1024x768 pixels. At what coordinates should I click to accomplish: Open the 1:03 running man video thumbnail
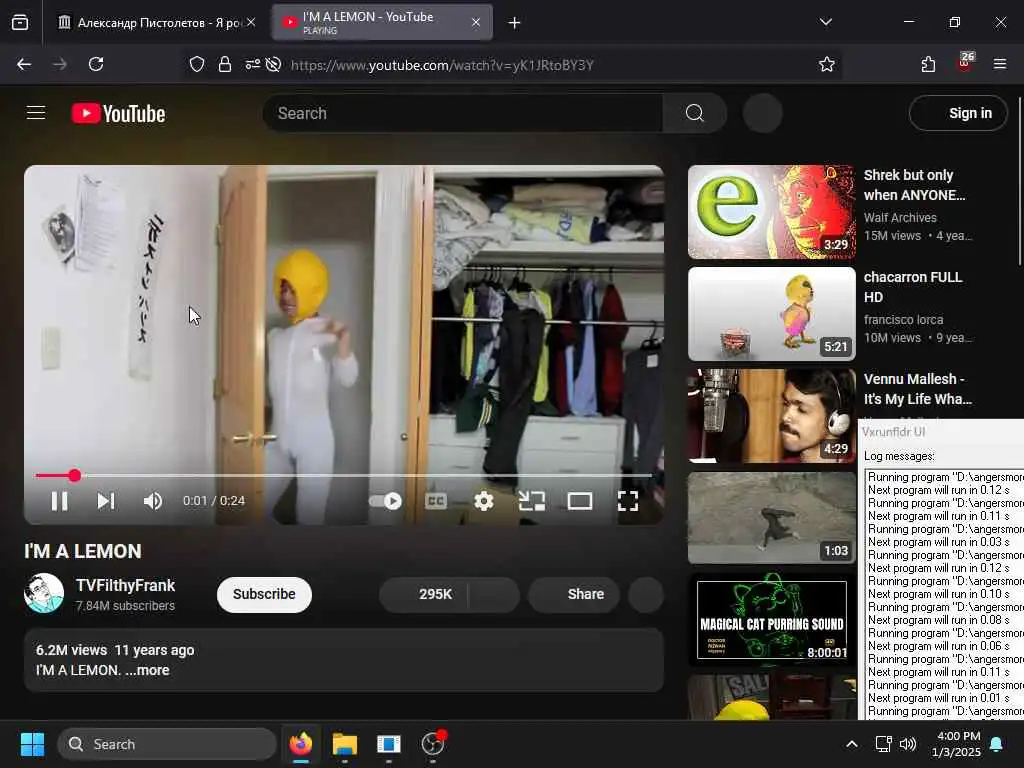tap(771, 518)
